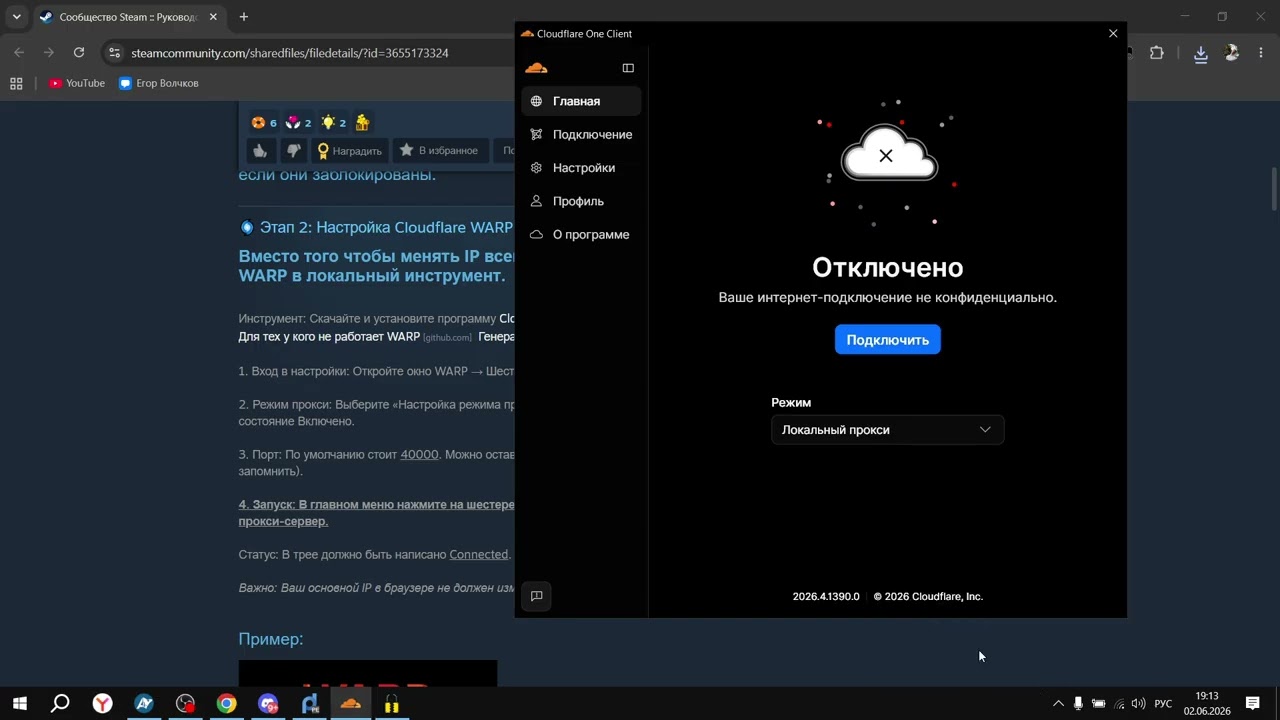Click the Cloudflare orange cloud logo in sidebar
The height and width of the screenshot is (720, 1280).
point(536,68)
